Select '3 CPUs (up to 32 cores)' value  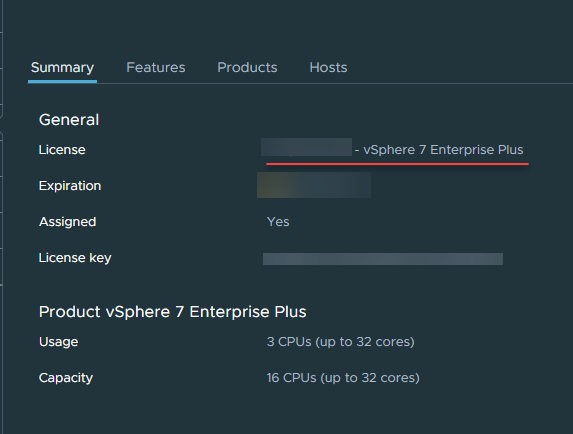341,342
